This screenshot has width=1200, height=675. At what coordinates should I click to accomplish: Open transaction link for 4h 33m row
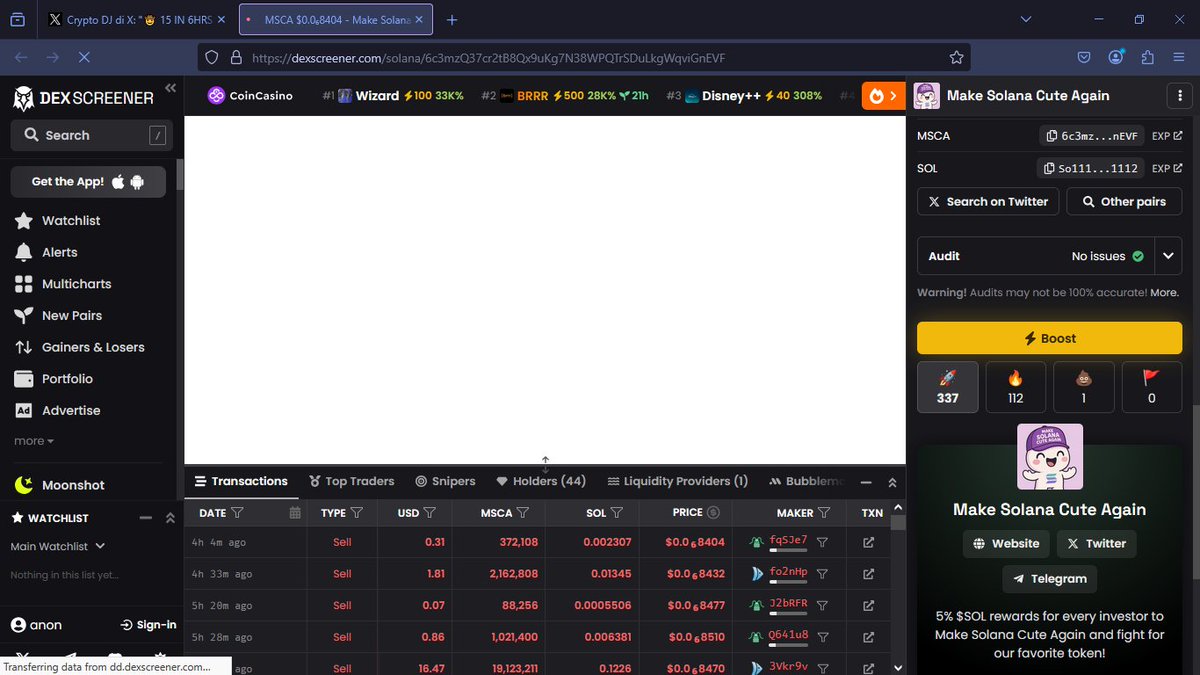click(868, 574)
